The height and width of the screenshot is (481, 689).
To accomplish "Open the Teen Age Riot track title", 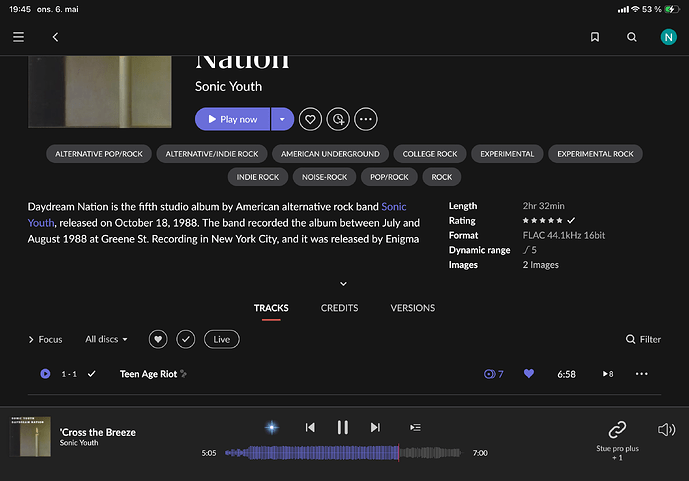I will coord(148,374).
